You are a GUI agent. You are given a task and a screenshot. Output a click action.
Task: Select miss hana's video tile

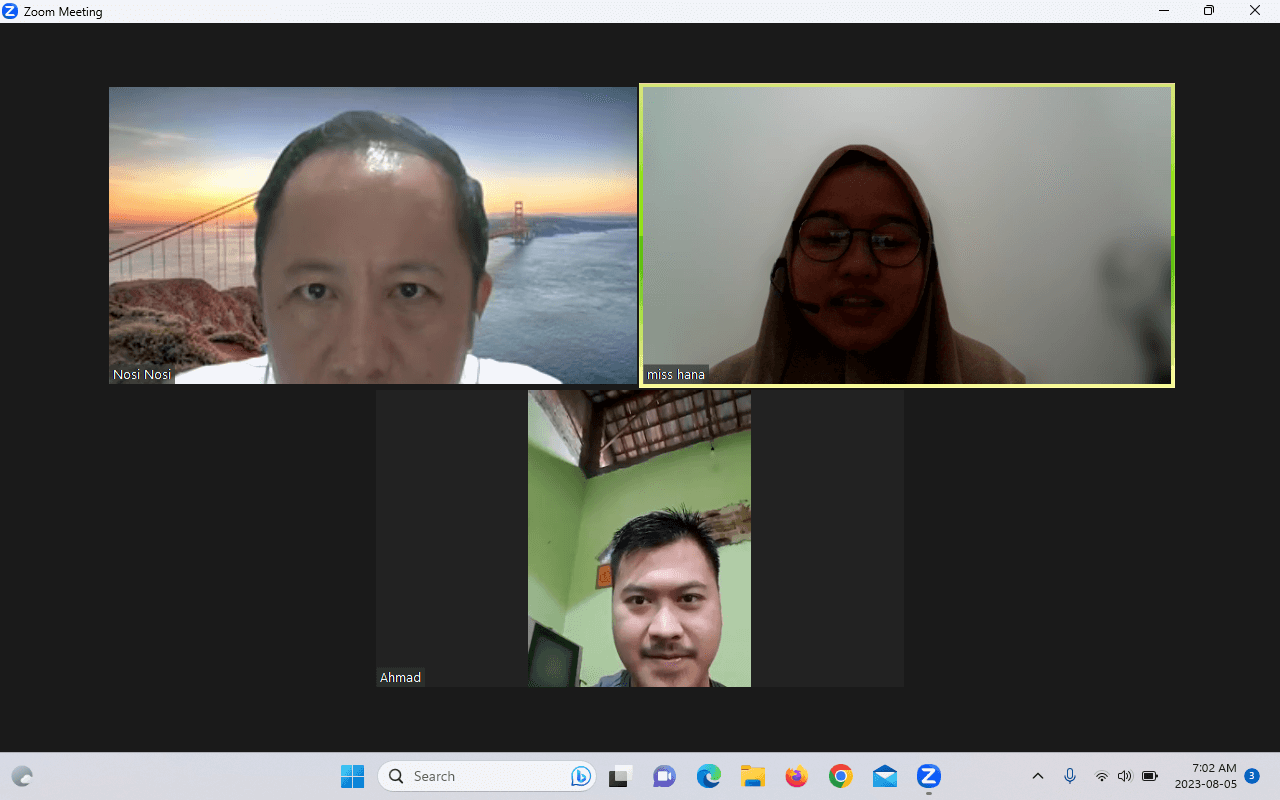tap(906, 235)
